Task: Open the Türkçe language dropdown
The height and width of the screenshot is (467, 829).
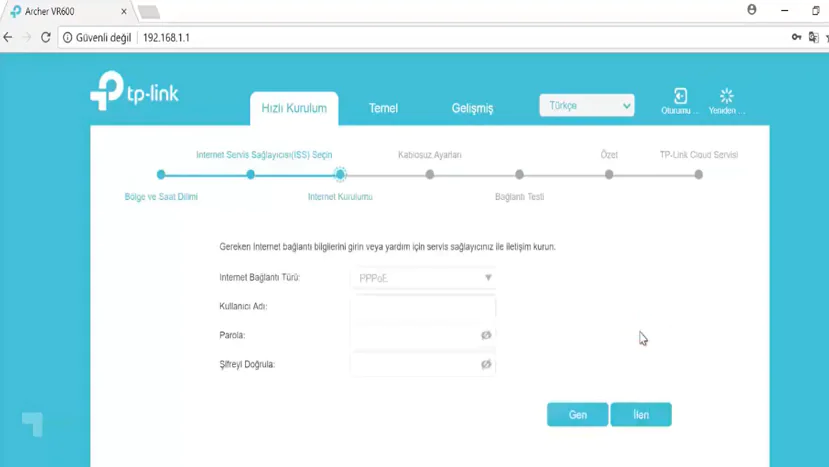Action: [586, 105]
